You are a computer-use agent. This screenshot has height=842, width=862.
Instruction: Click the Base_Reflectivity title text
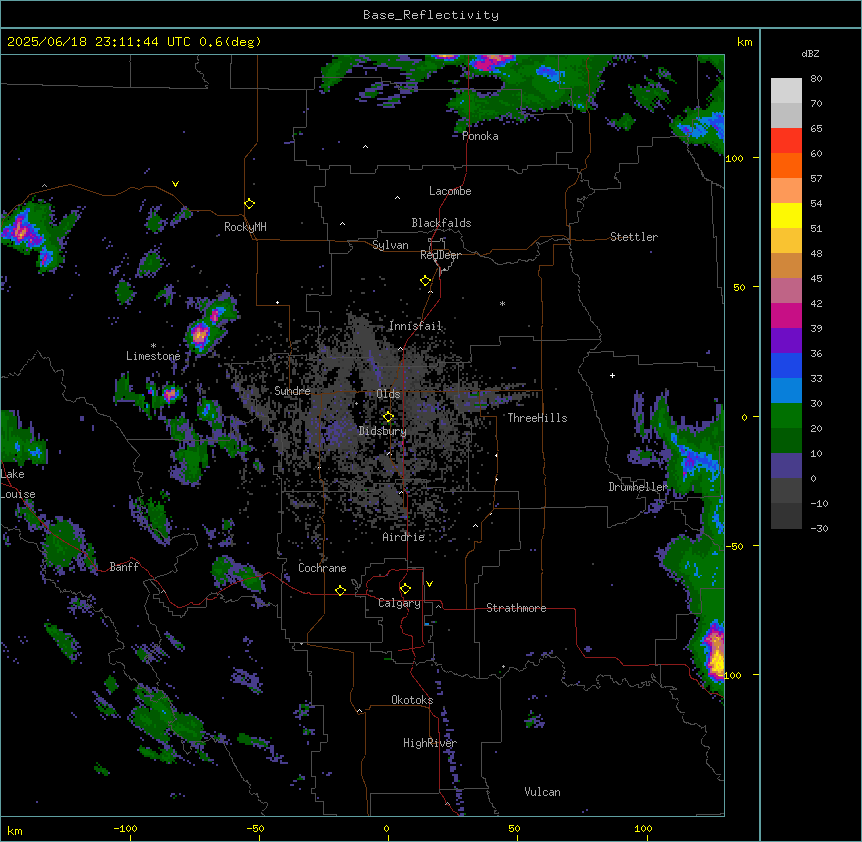[431, 15]
